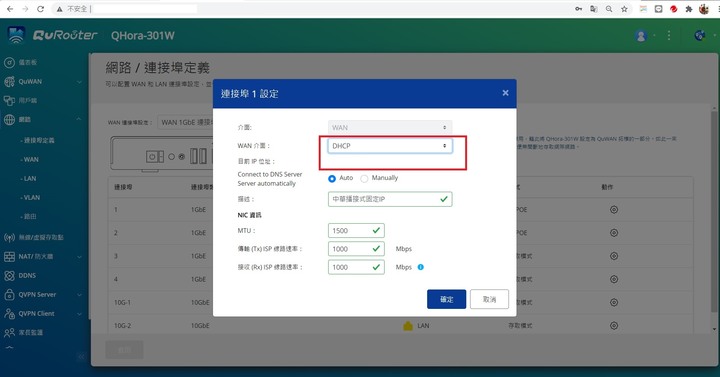Collapse the sidebar with double-arrow icon
Viewport: 720px width, 377px height.
pos(81,357)
